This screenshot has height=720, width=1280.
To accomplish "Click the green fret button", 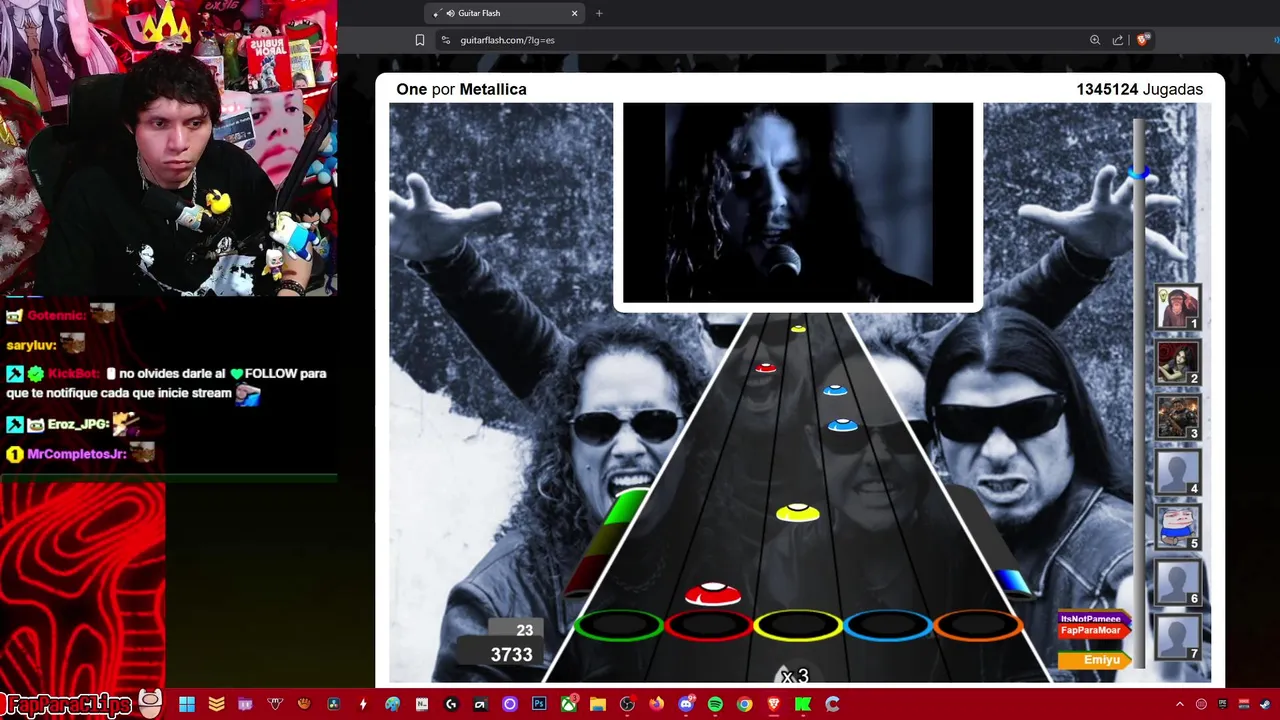I will [x=618, y=626].
